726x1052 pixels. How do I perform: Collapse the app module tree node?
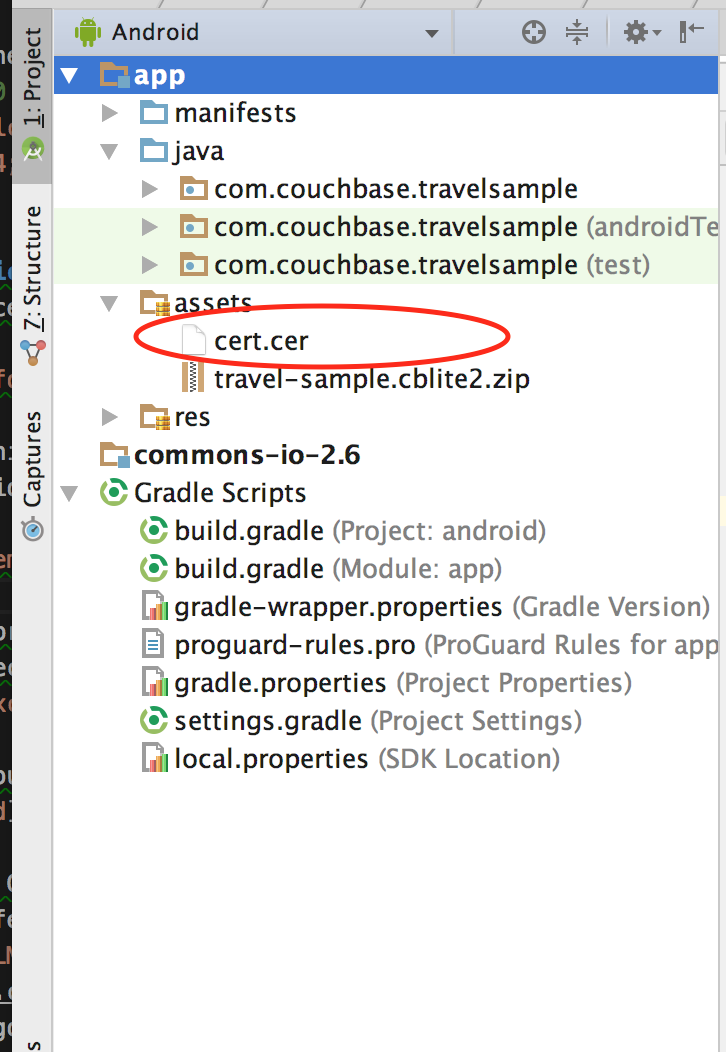pyautogui.click(x=69, y=75)
